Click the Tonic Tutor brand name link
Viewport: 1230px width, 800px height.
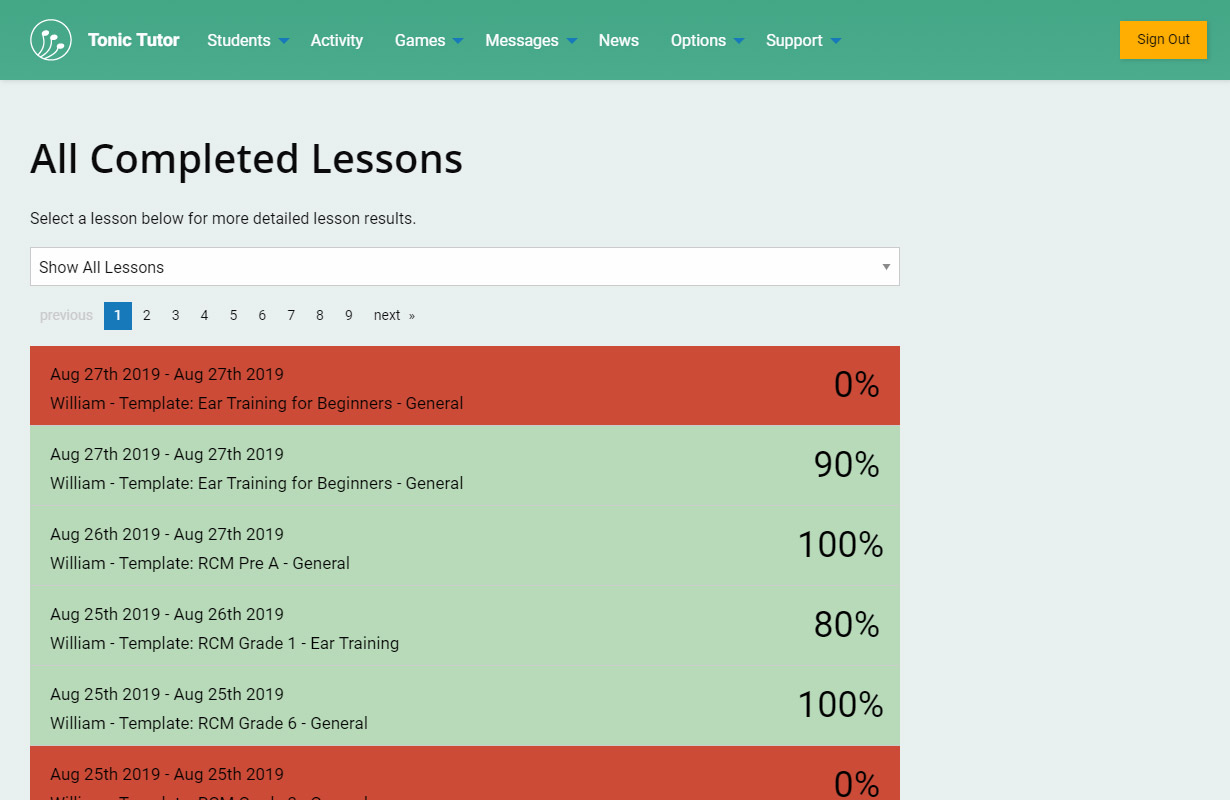click(x=133, y=40)
